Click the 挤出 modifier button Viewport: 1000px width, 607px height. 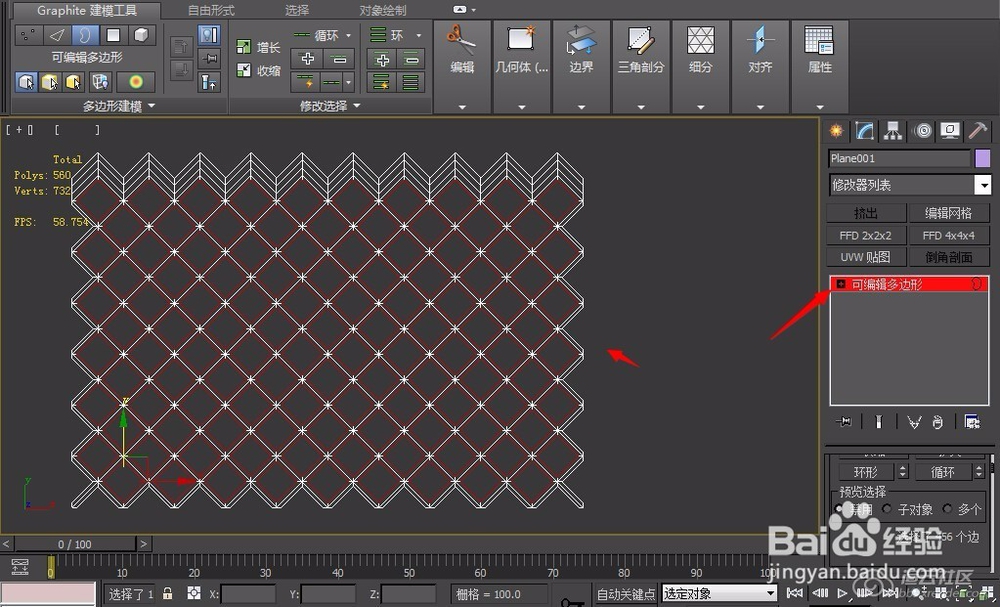[x=866, y=213]
